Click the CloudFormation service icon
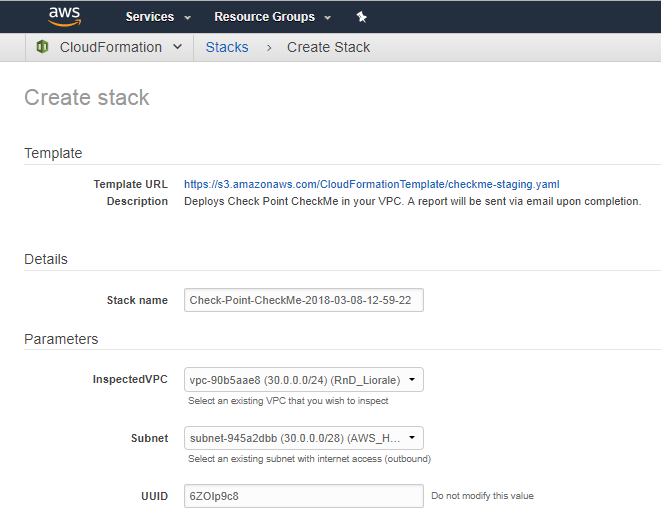Screen dimensions: 661x532 tap(42, 47)
